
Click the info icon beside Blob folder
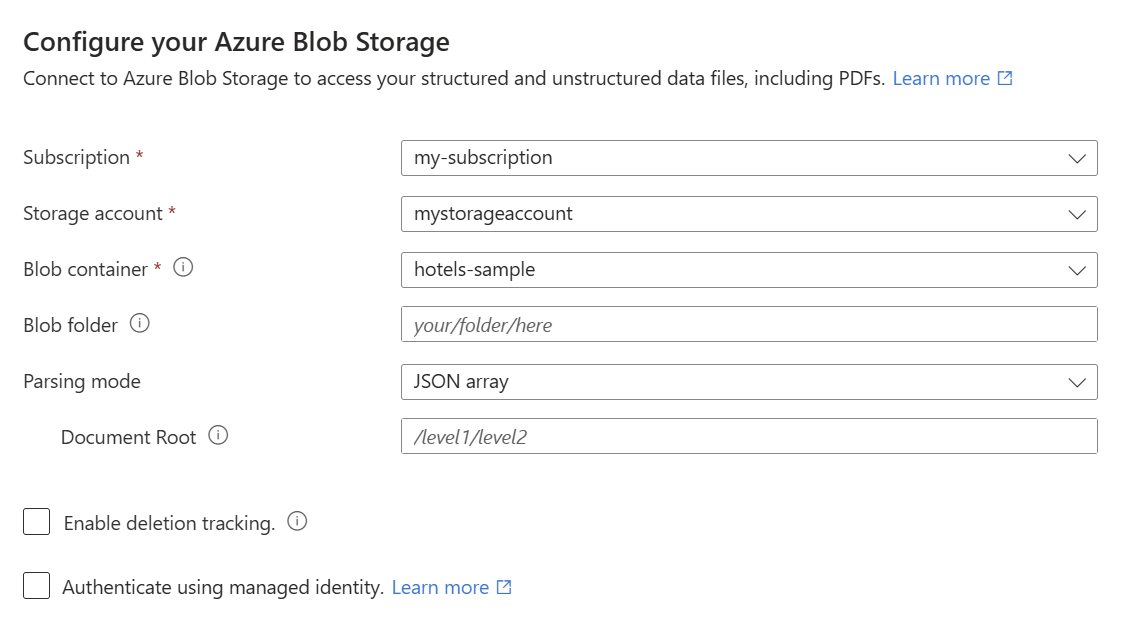click(x=140, y=324)
